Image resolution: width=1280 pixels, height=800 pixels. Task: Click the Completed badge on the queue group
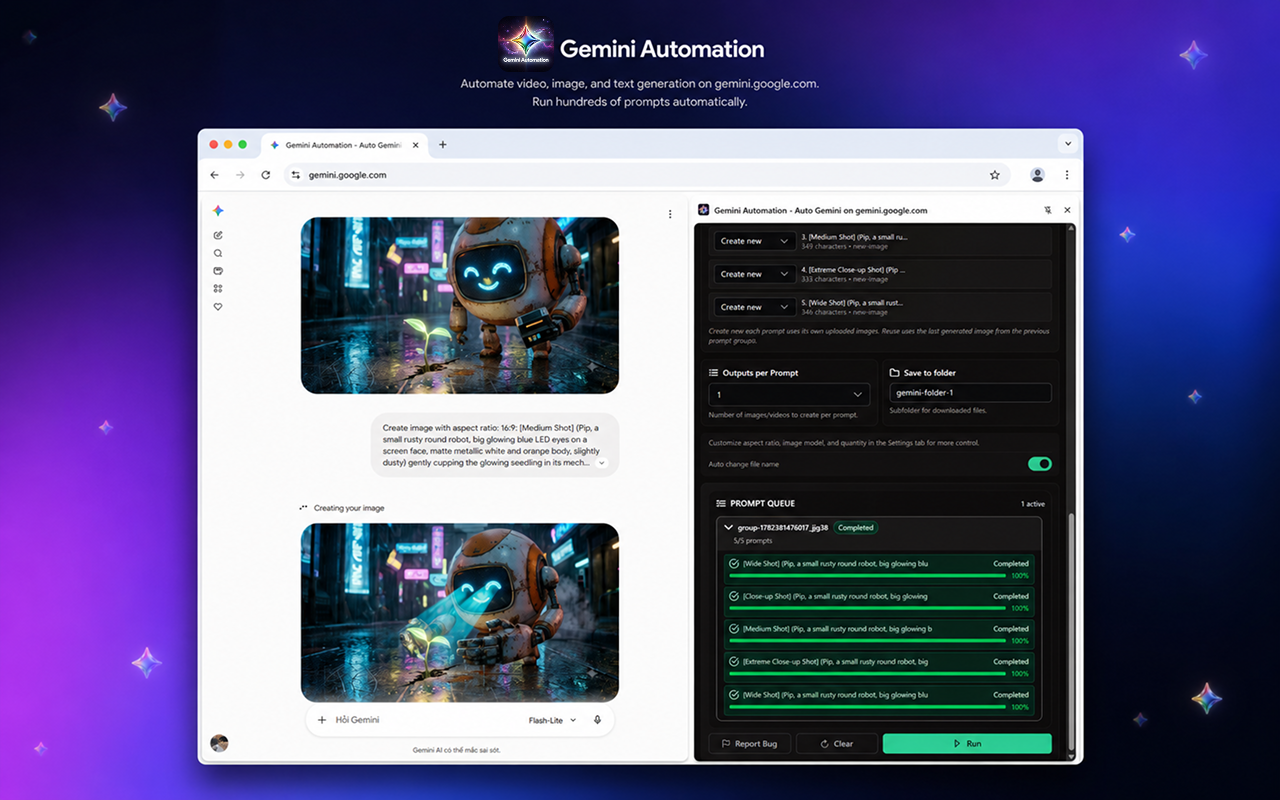855,527
